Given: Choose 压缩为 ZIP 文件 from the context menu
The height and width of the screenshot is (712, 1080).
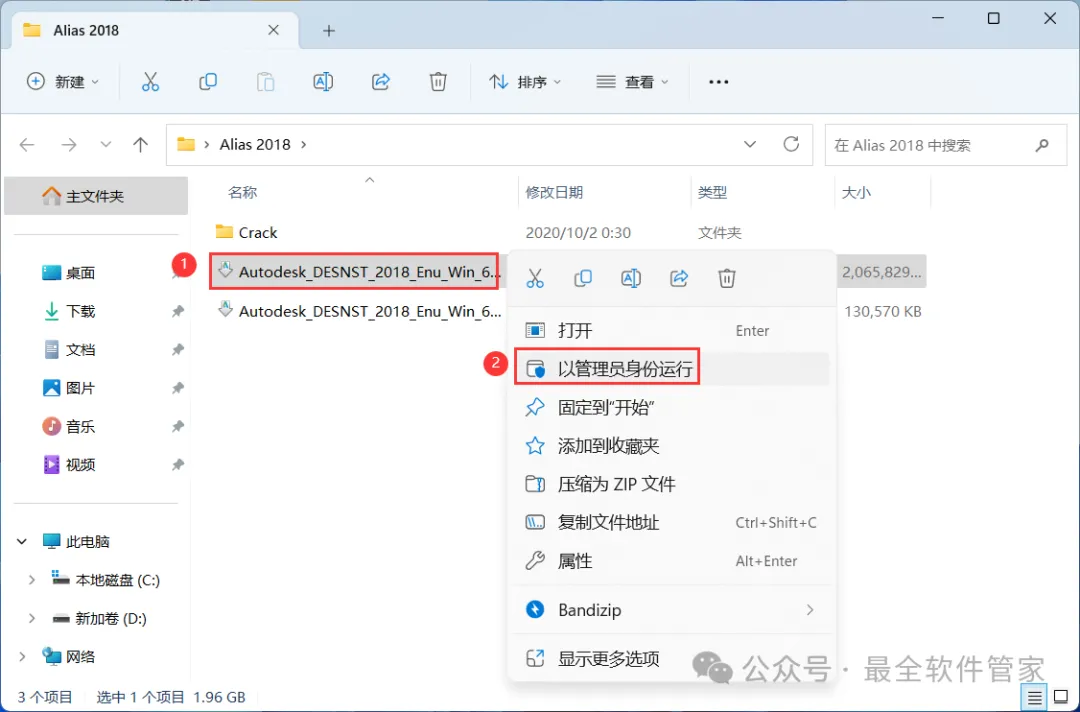Looking at the screenshot, I should (672, 484).
